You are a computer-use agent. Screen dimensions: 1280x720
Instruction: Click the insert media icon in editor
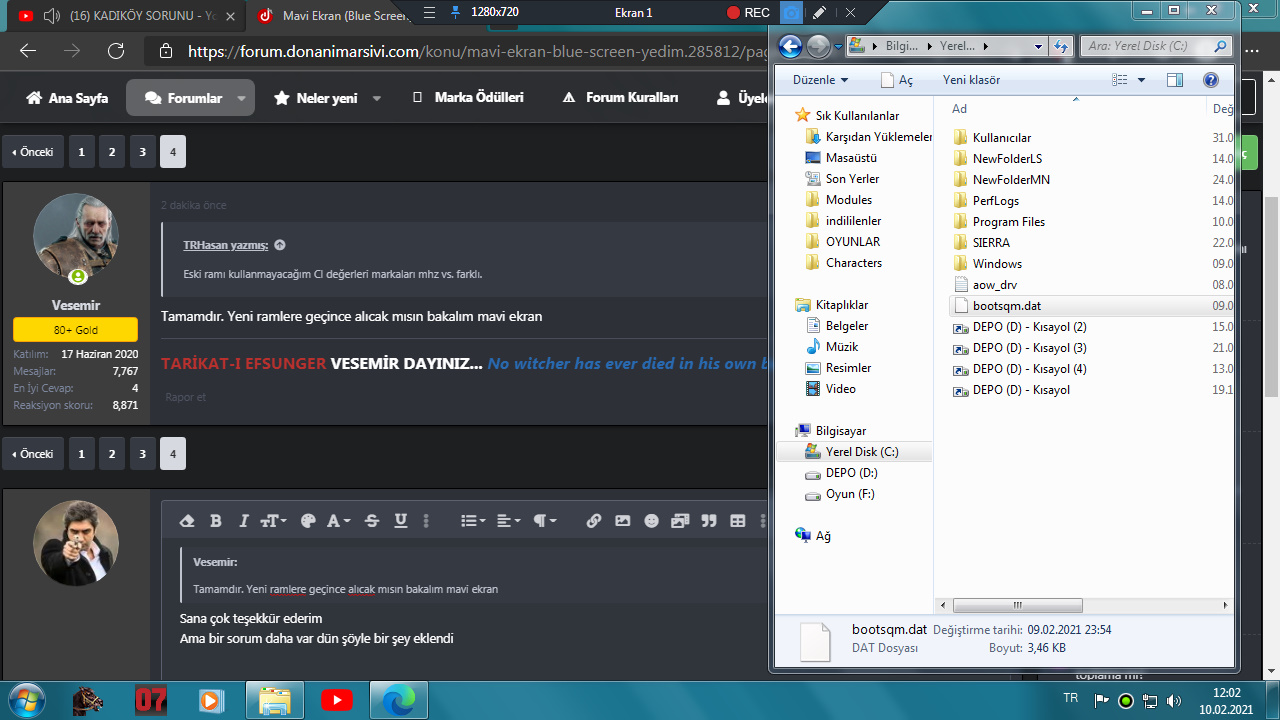[x=681, y=521]
